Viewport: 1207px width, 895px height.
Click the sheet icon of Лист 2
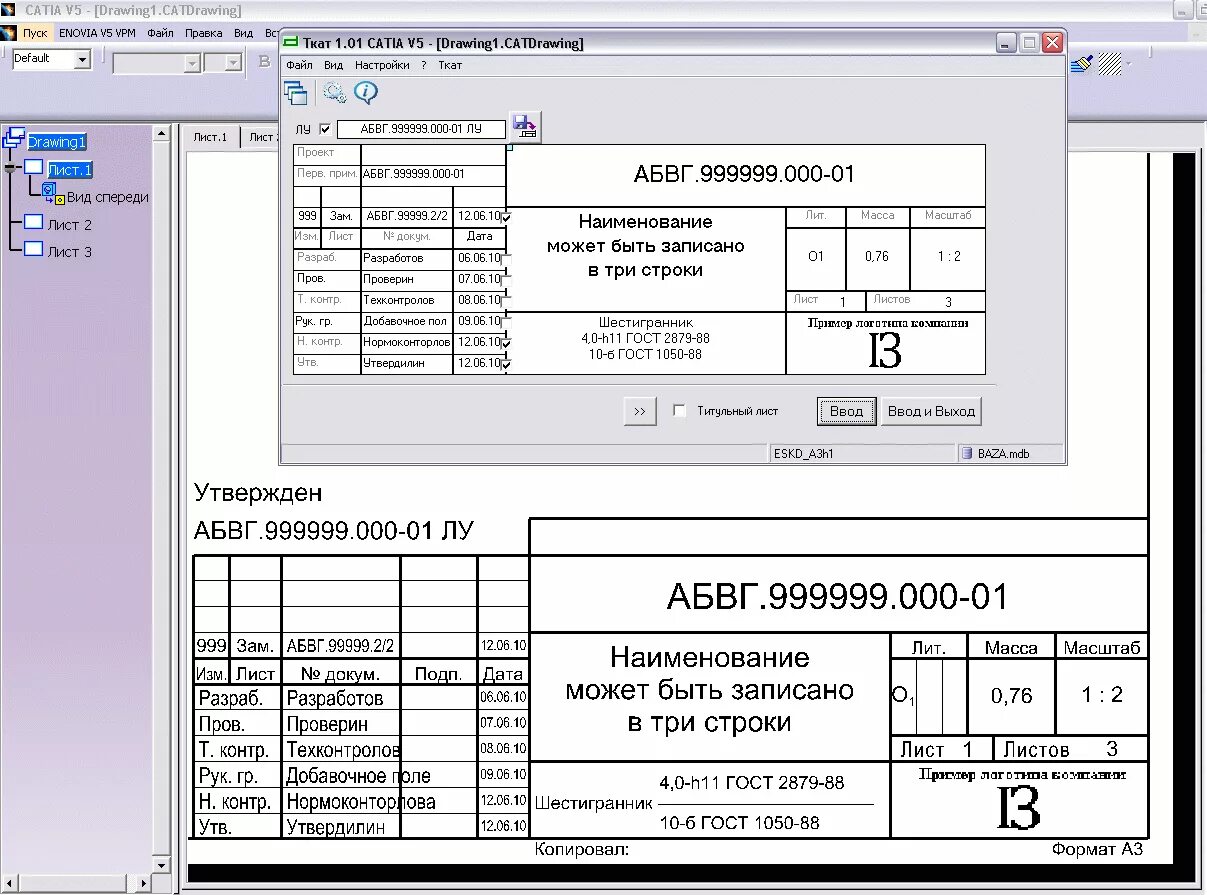point(33,222)
